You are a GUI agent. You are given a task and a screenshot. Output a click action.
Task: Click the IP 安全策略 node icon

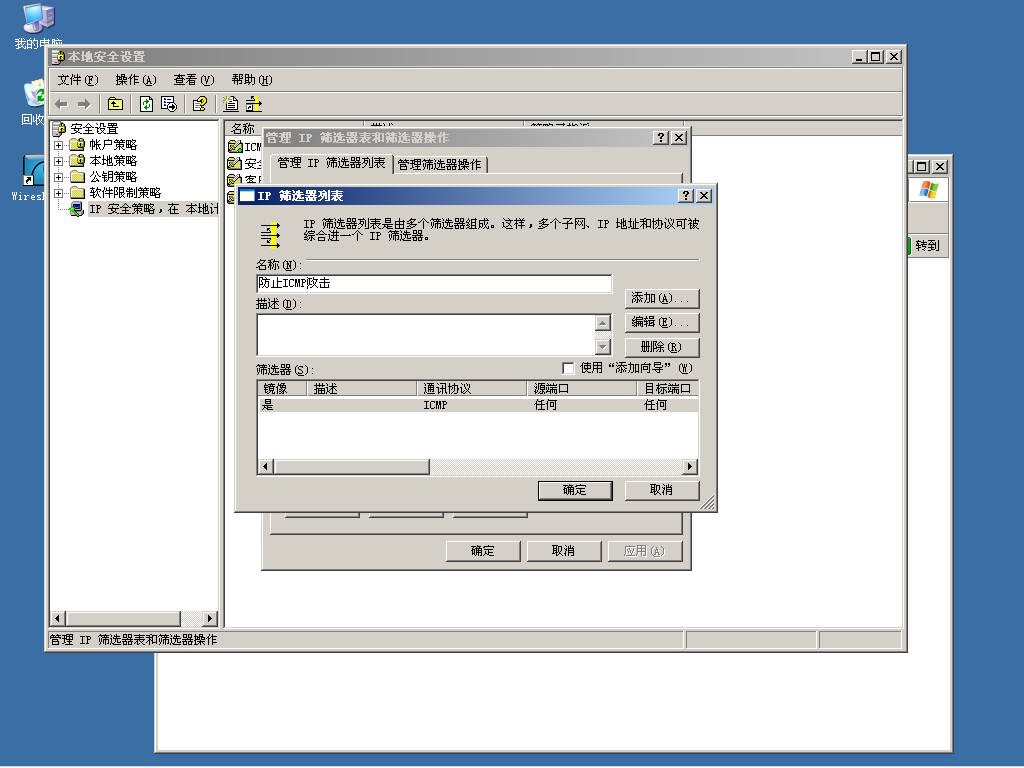[77, 209]
